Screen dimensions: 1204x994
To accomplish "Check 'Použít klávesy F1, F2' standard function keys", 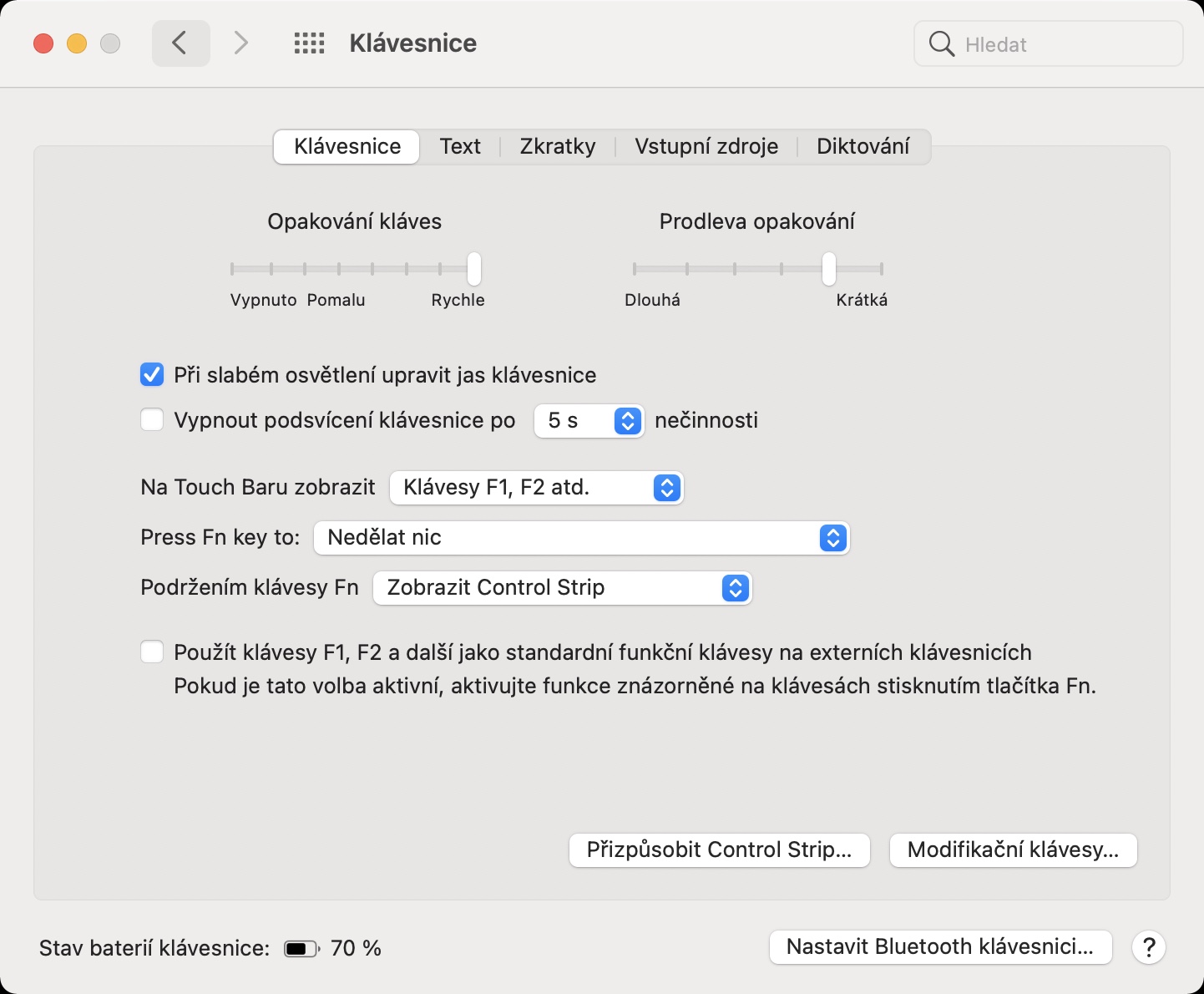I will (x=152, y=652).
